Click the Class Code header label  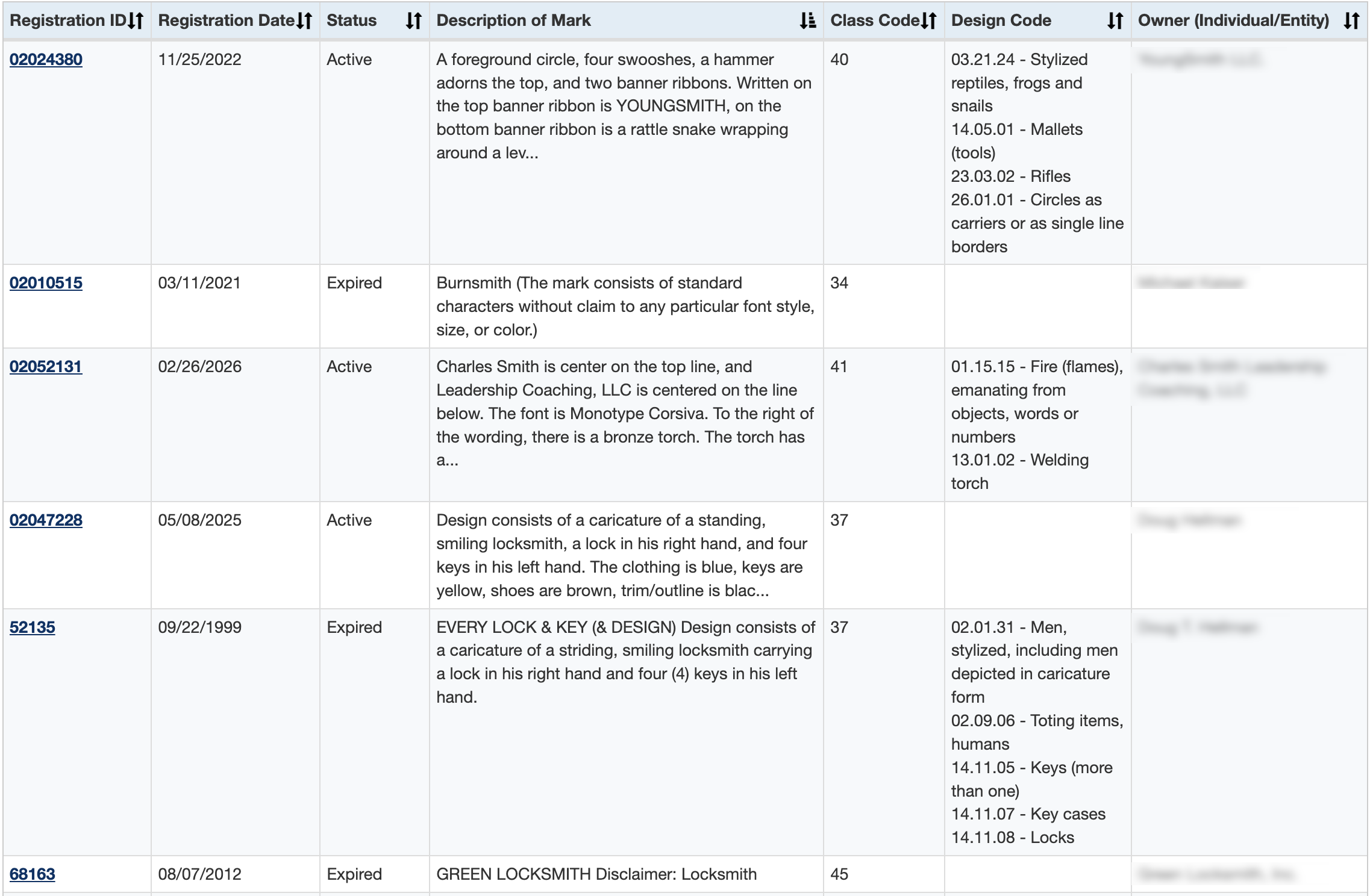875,20
